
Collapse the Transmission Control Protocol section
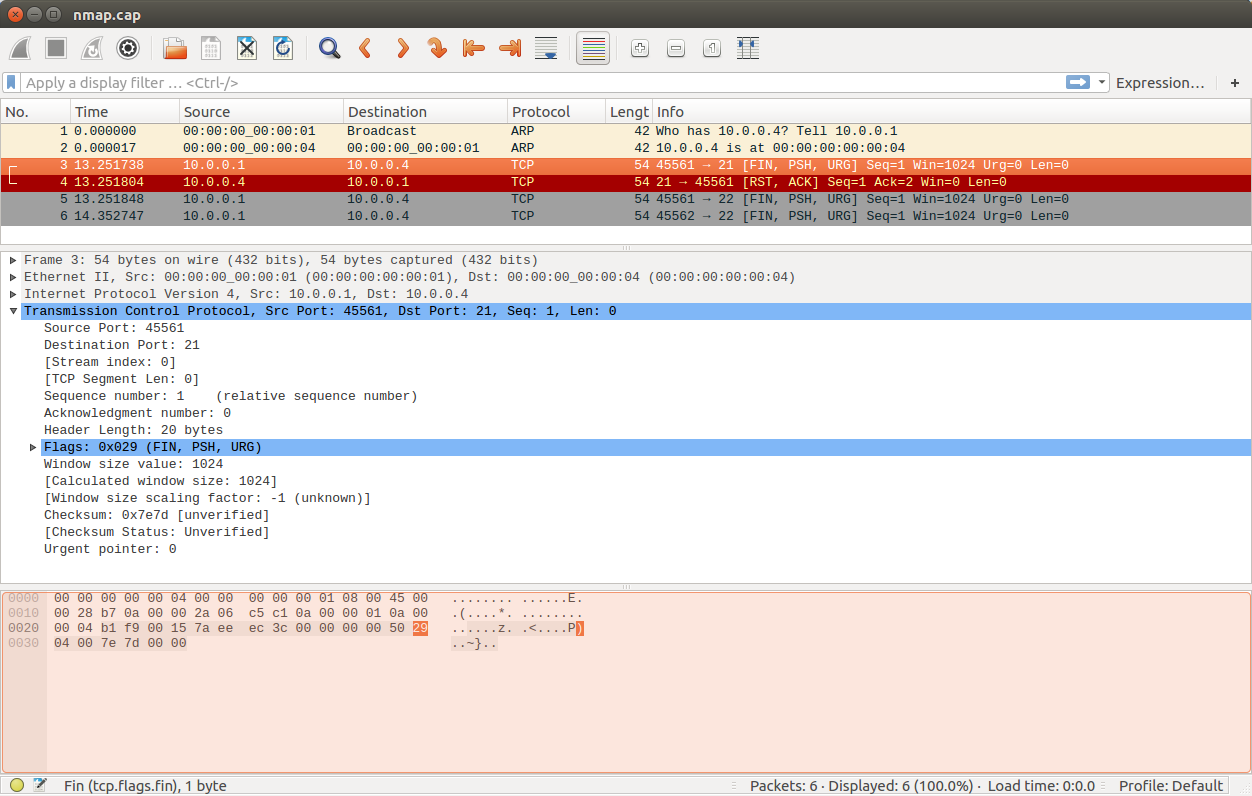13,311
